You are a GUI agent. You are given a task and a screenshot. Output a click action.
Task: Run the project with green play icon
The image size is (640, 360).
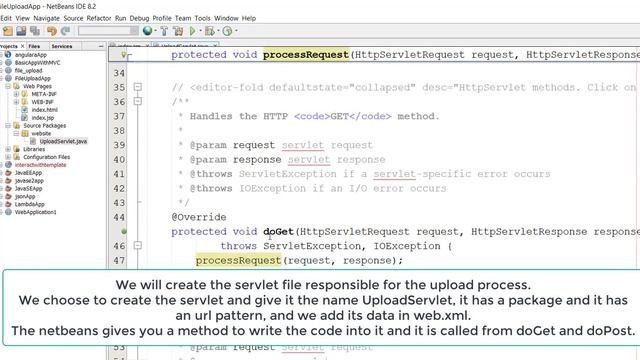point(193,31)
